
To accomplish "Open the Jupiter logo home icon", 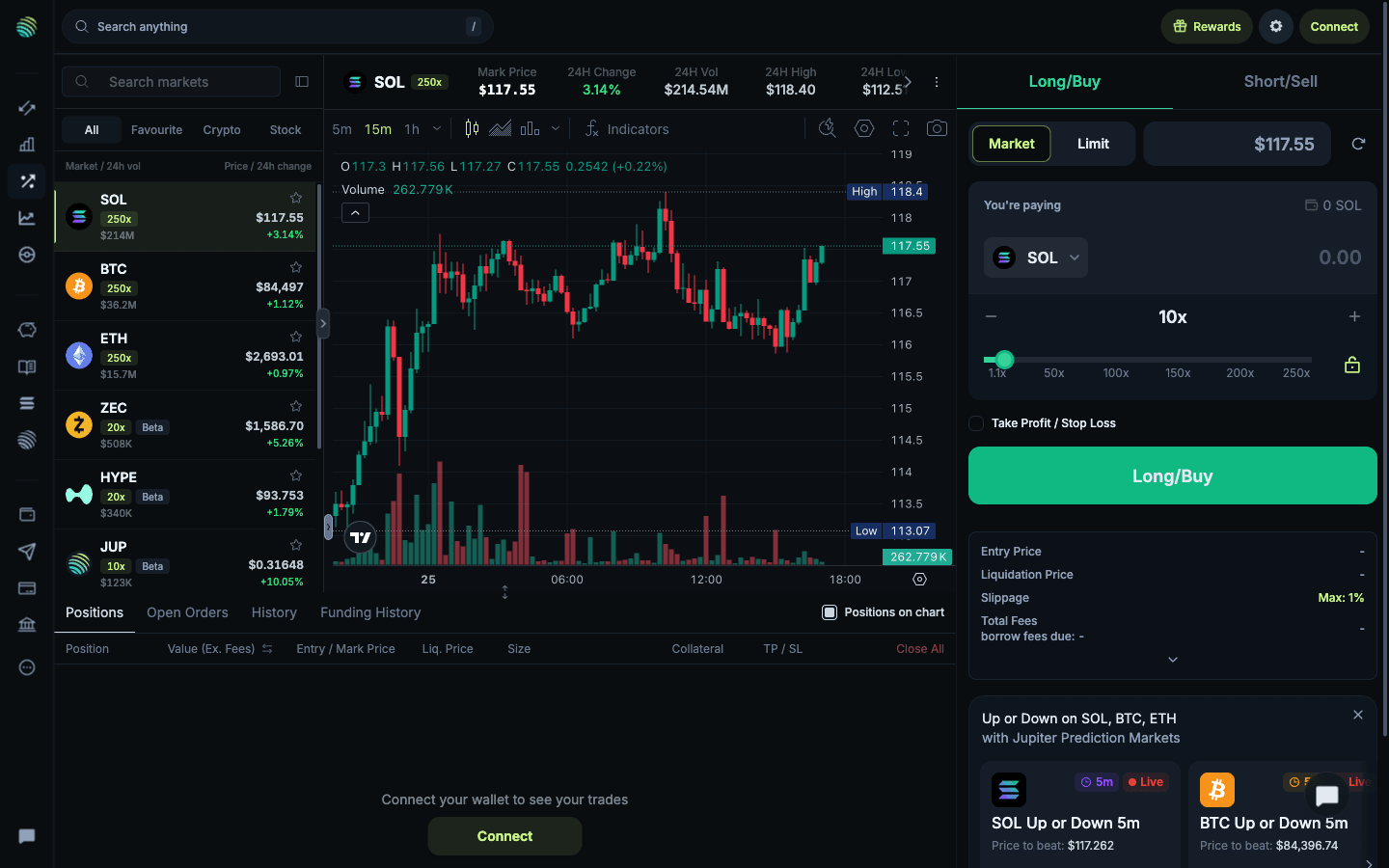I will click(27, 27).
